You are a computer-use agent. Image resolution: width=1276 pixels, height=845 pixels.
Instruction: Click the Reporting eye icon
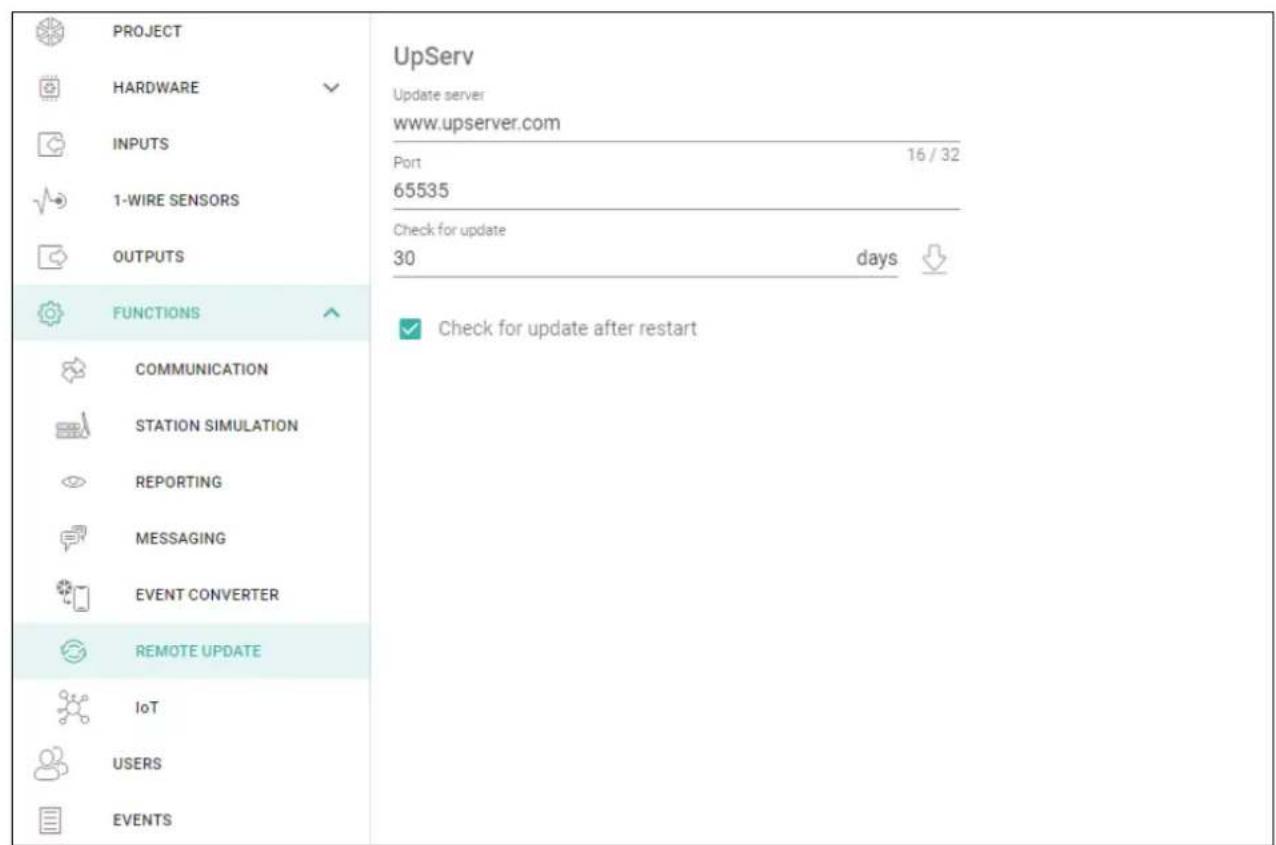coord(74,482)
